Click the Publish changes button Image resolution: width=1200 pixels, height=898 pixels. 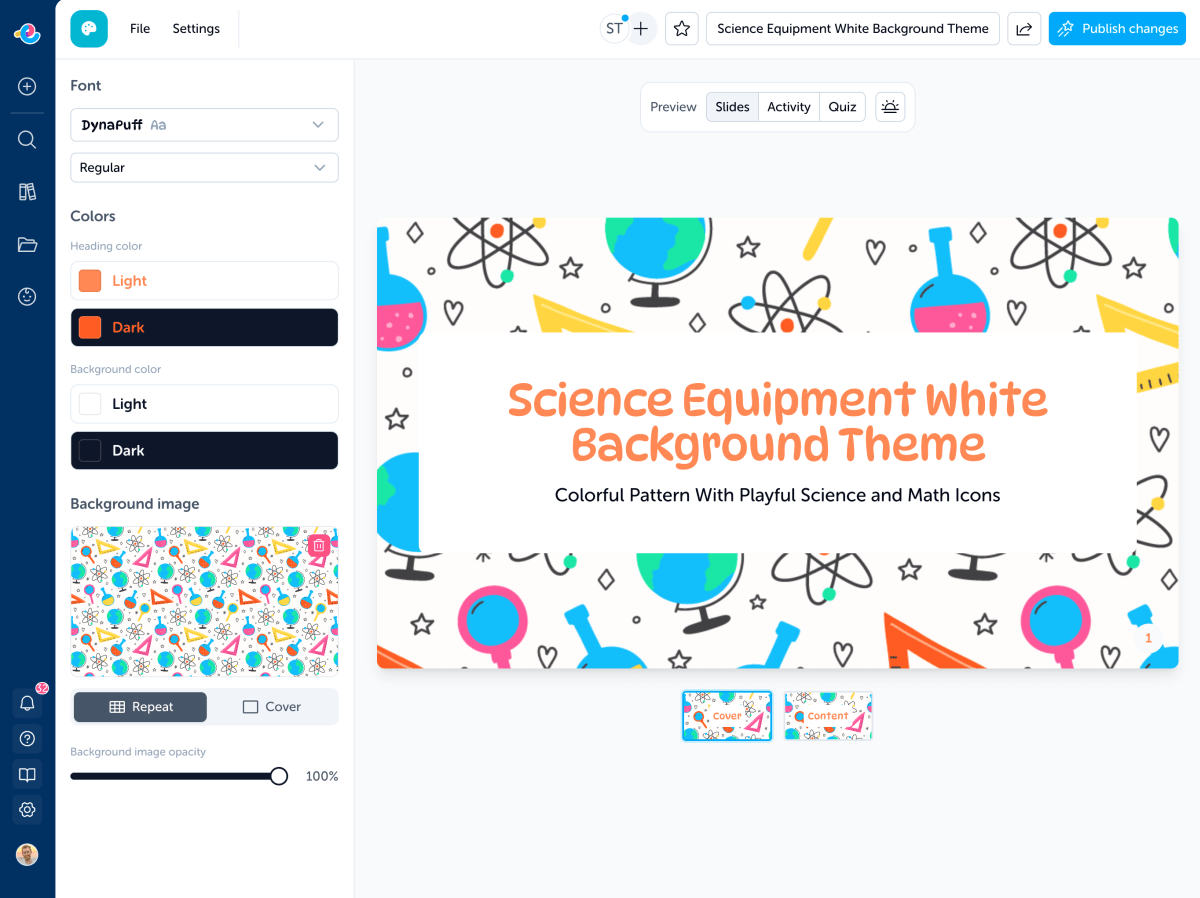(x=1117, y=29)
